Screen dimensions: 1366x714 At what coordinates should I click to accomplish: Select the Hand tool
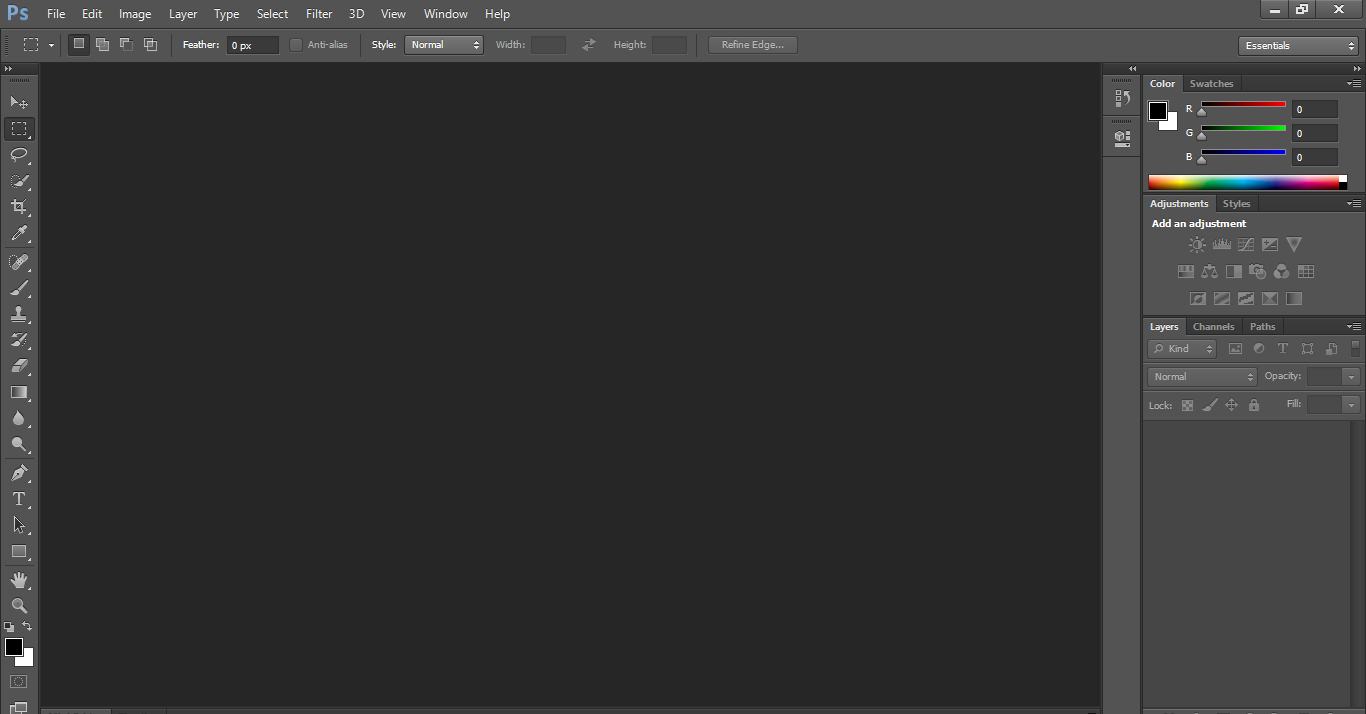[x=19, y=579]
